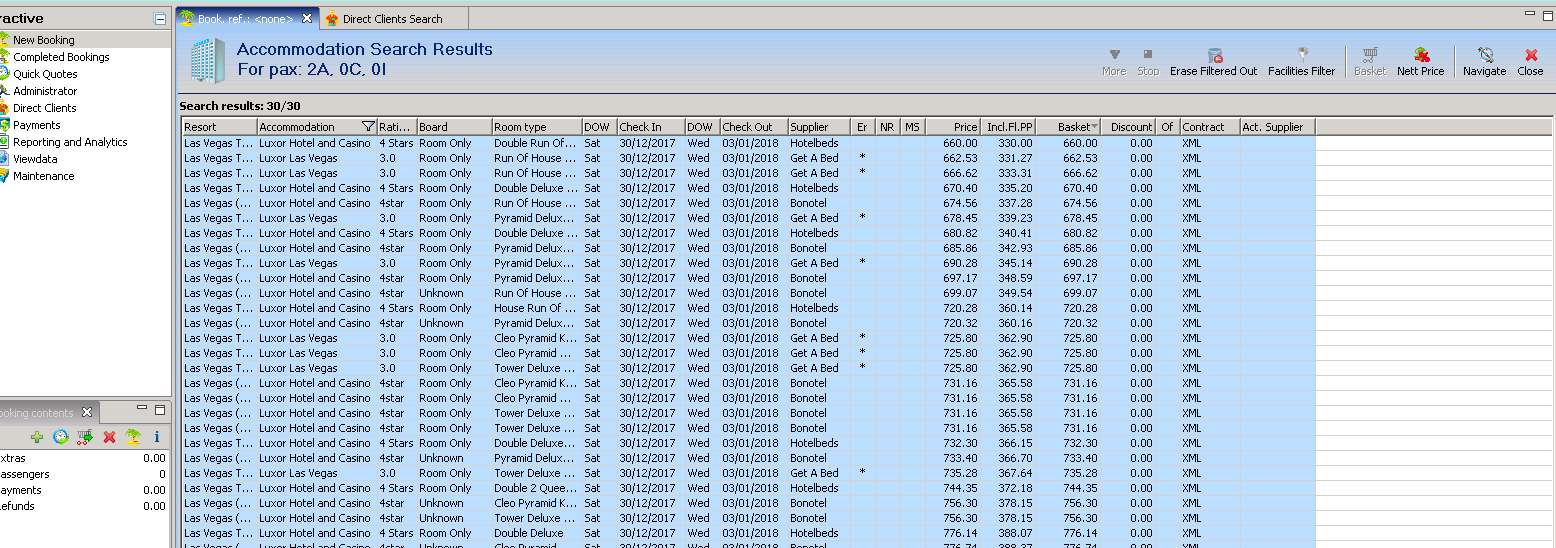The image size is (1556, 548).
Task: Open the Navigate compass tool
Action: (x=1485, y=55)
